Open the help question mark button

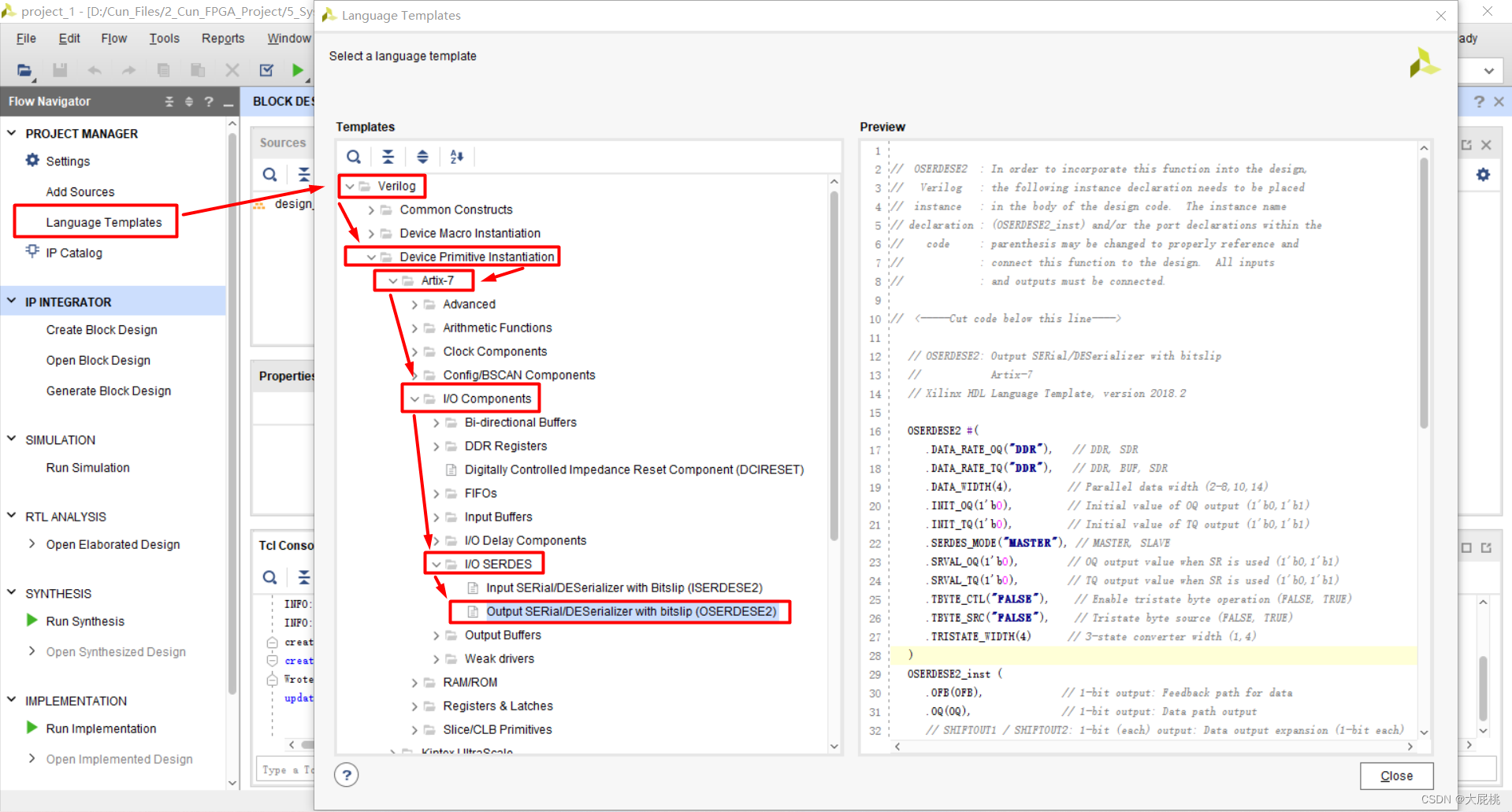[x=347, y=775]
